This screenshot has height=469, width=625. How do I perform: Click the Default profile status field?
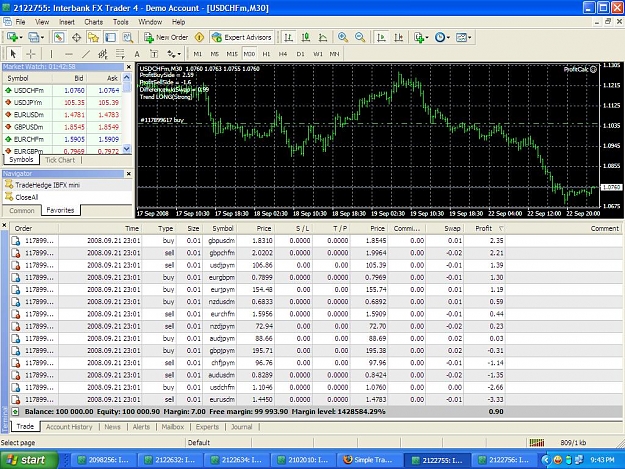(218, 442)
